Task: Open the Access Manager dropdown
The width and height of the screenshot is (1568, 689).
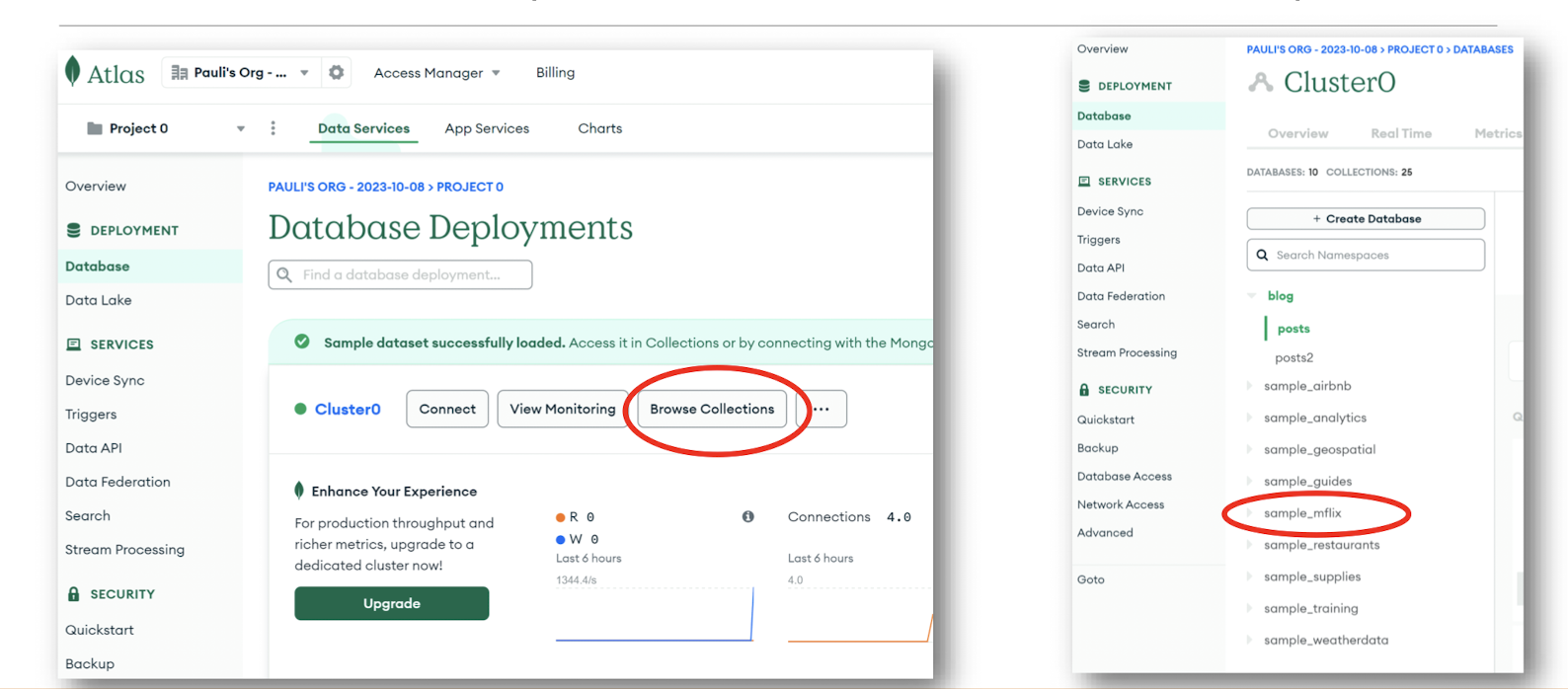Action: pos(436,73)
